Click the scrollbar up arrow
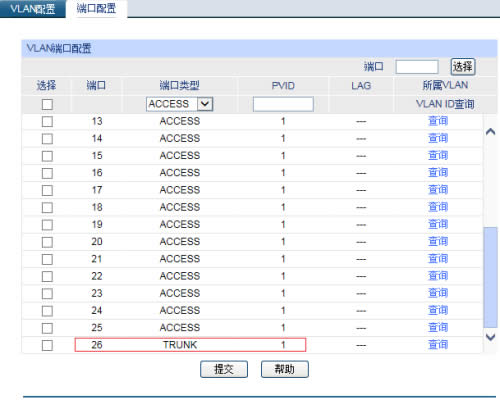The width and height of the screenshot is (500, 400). tap(490, 132)
